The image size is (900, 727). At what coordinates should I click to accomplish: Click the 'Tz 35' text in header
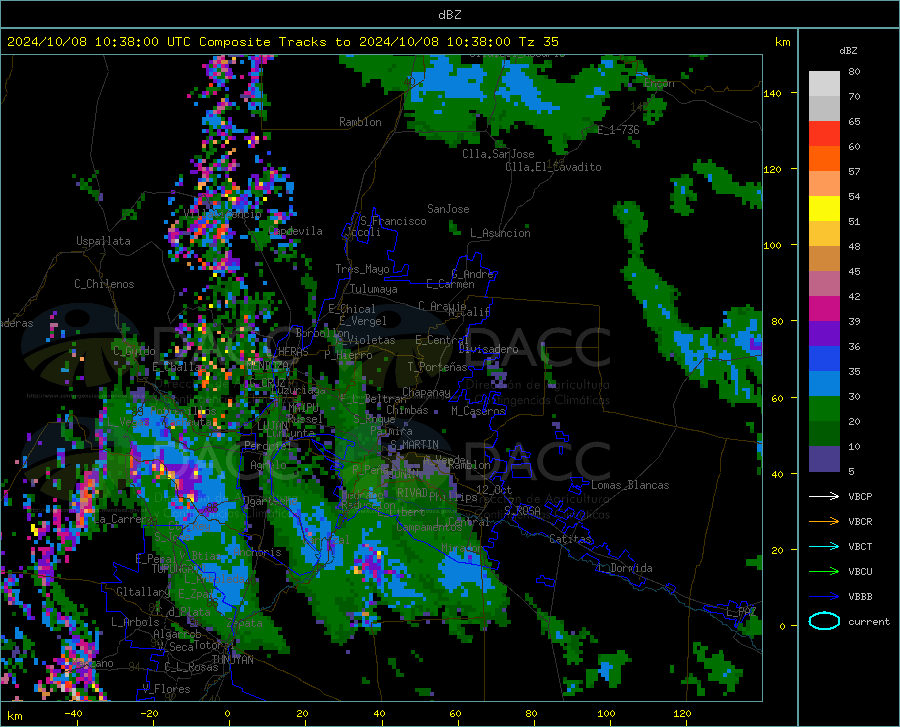point(539,42)
